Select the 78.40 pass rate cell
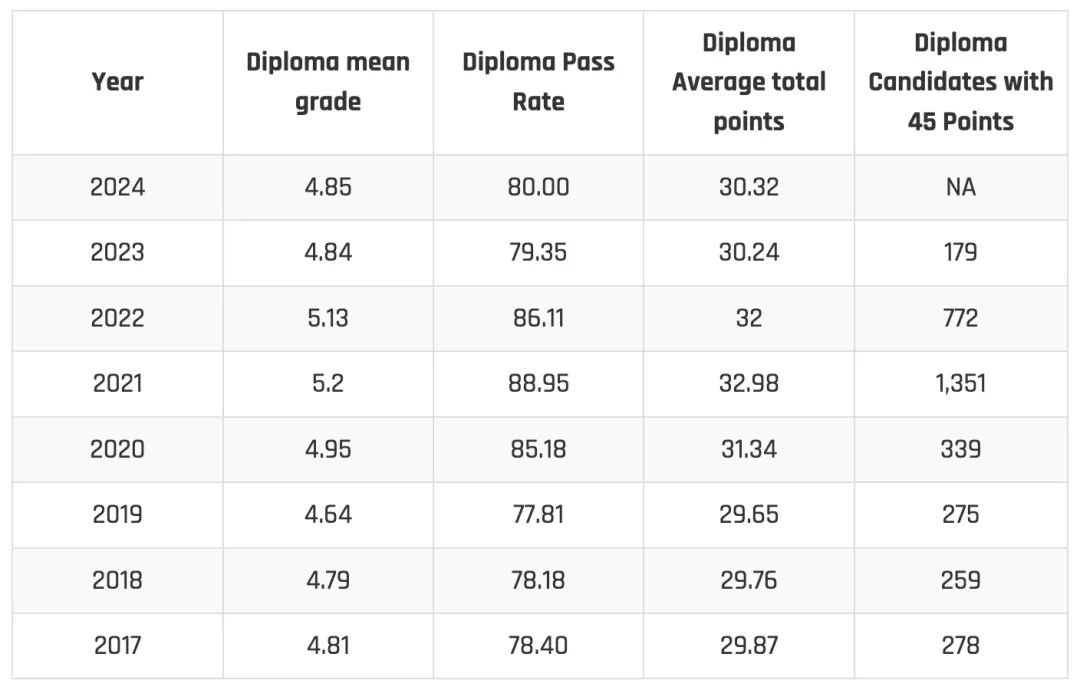Image resolution: width=1080 pixels, height=690 pixels. (x=538, y=646)
